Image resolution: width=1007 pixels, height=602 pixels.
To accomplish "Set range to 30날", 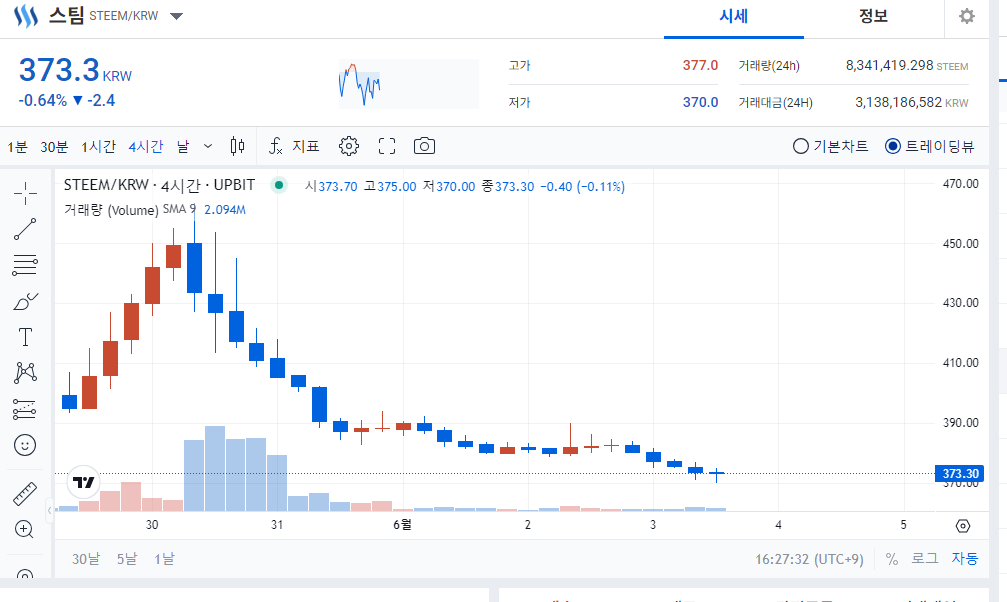I will [86, 559].
